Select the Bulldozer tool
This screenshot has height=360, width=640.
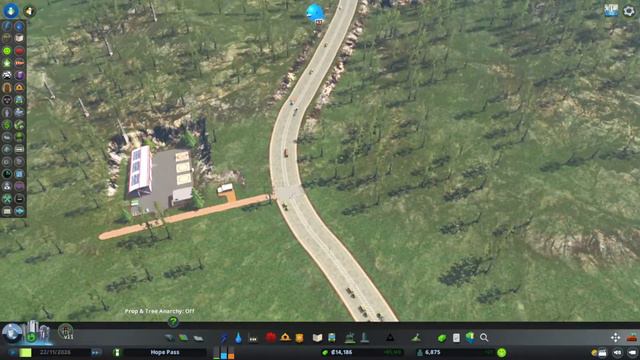coord(632,338)
